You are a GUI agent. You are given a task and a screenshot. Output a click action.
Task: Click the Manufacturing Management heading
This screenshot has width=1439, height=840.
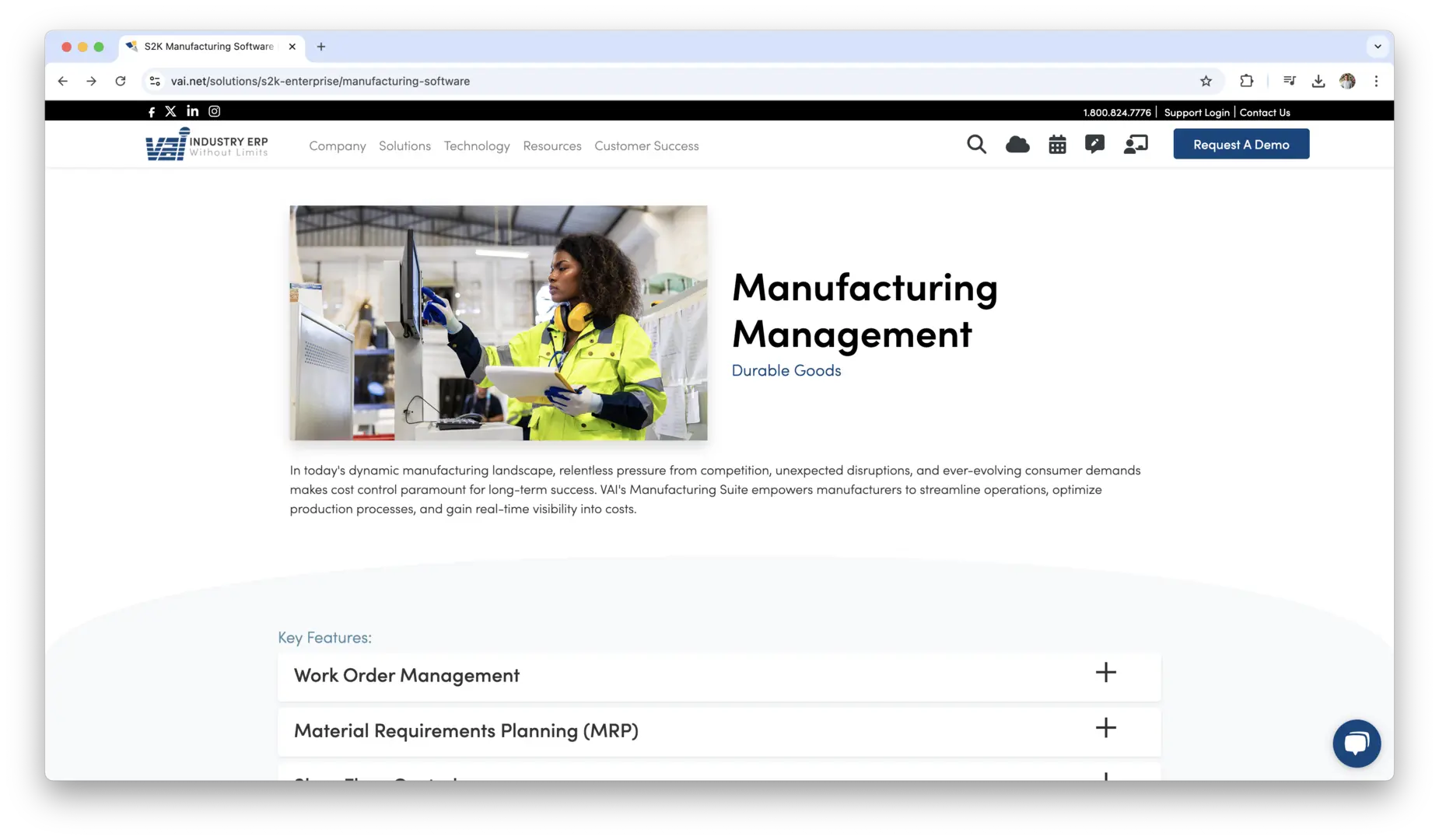[864, 310]
